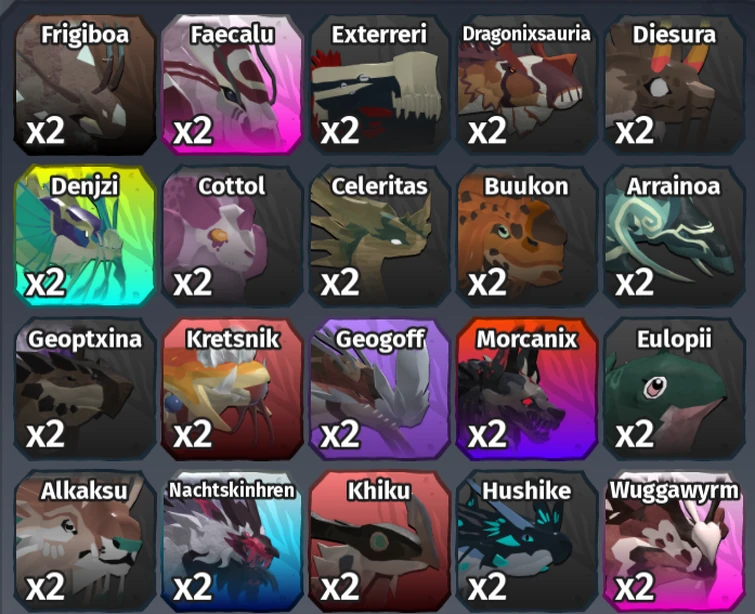Choose the pink Wuggawyrm creature card

point(675,541)
